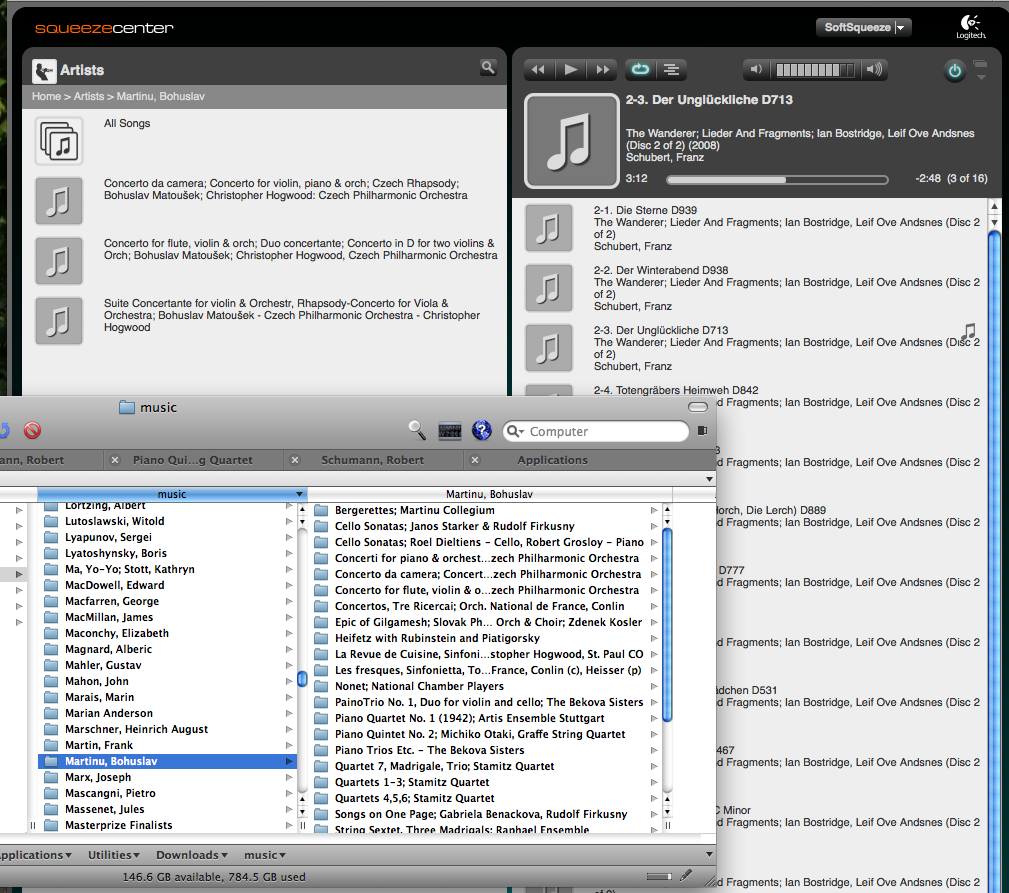Open the music column header dropdown
The image size is (1009, 893).
click(298, 494)
